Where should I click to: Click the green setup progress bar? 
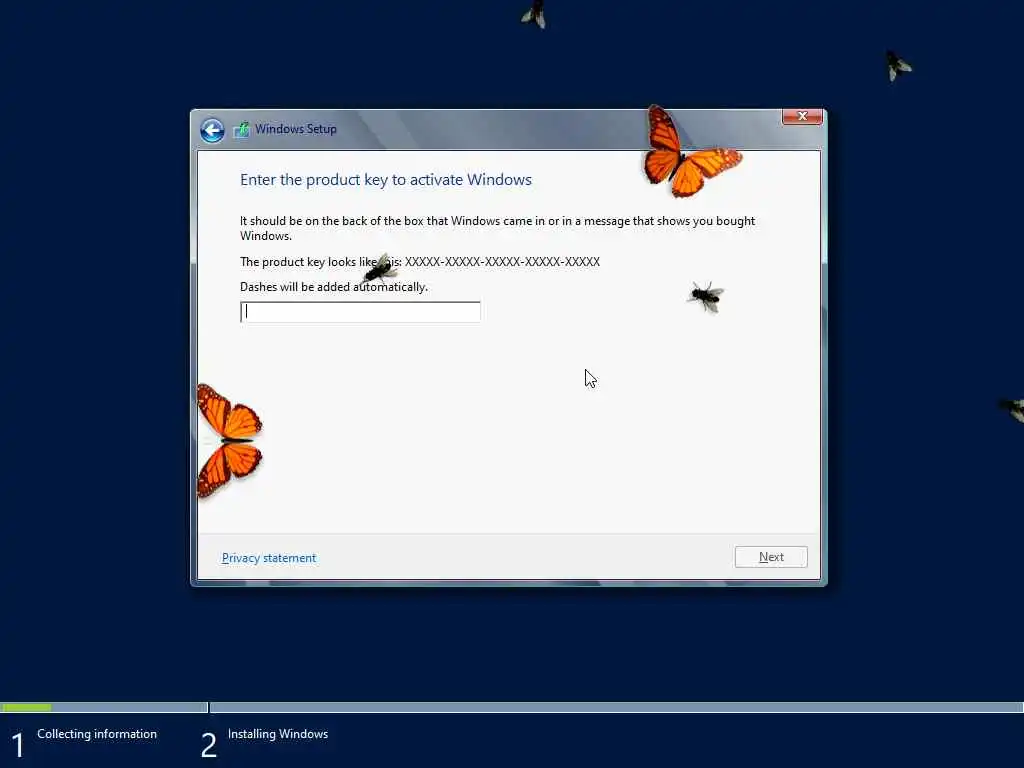pyautogui.click(x=26, y=707)
